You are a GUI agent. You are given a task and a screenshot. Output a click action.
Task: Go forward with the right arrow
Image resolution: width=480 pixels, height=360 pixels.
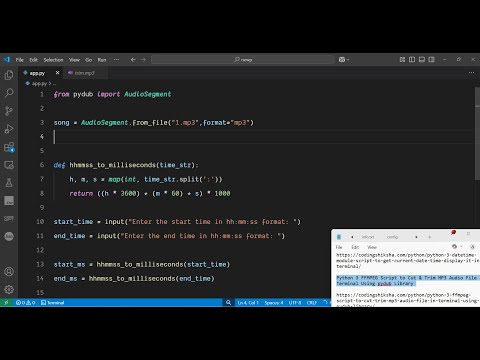[x=143, y=60]
